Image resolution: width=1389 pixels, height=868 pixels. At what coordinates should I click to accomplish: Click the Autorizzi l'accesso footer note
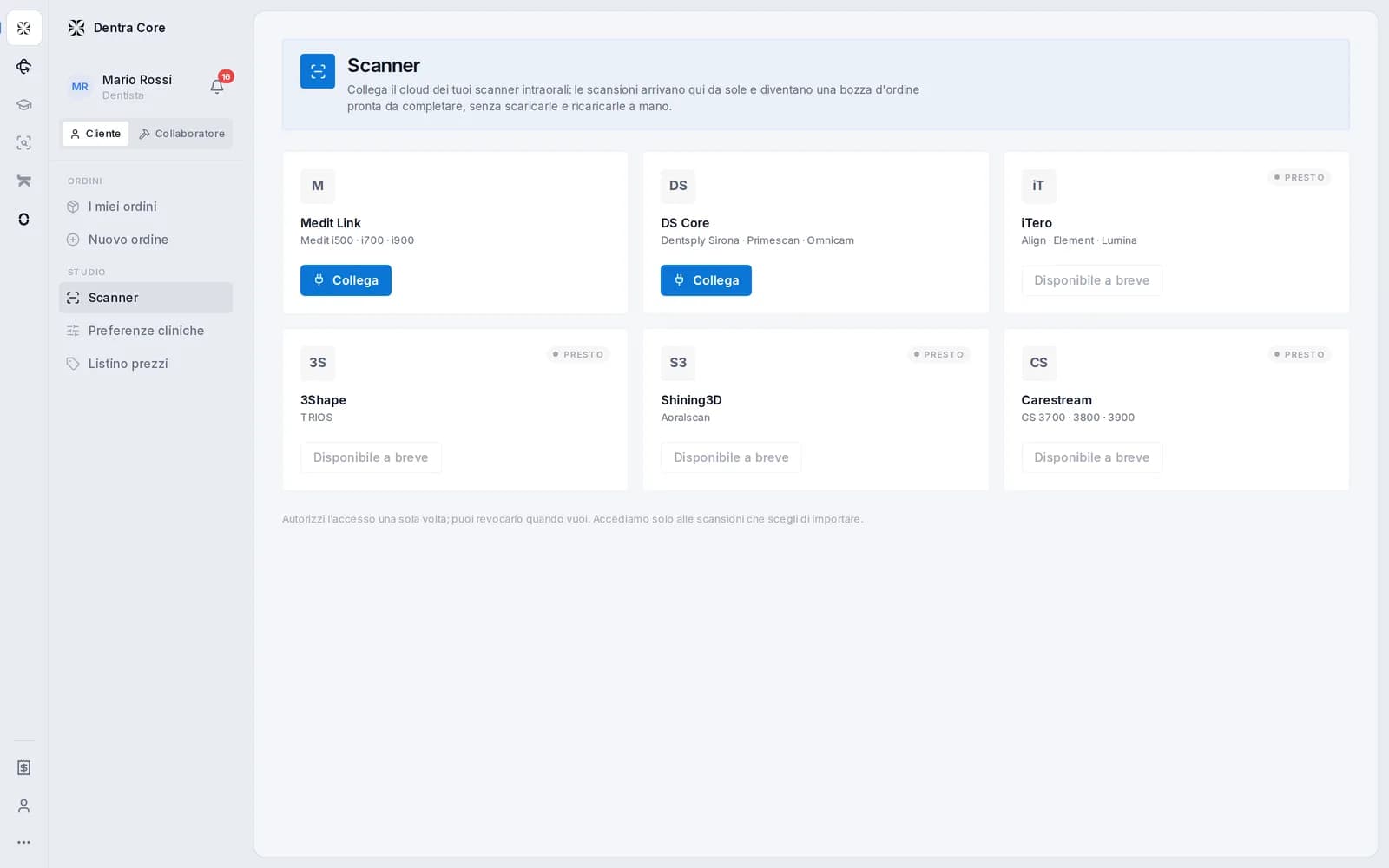572,519
